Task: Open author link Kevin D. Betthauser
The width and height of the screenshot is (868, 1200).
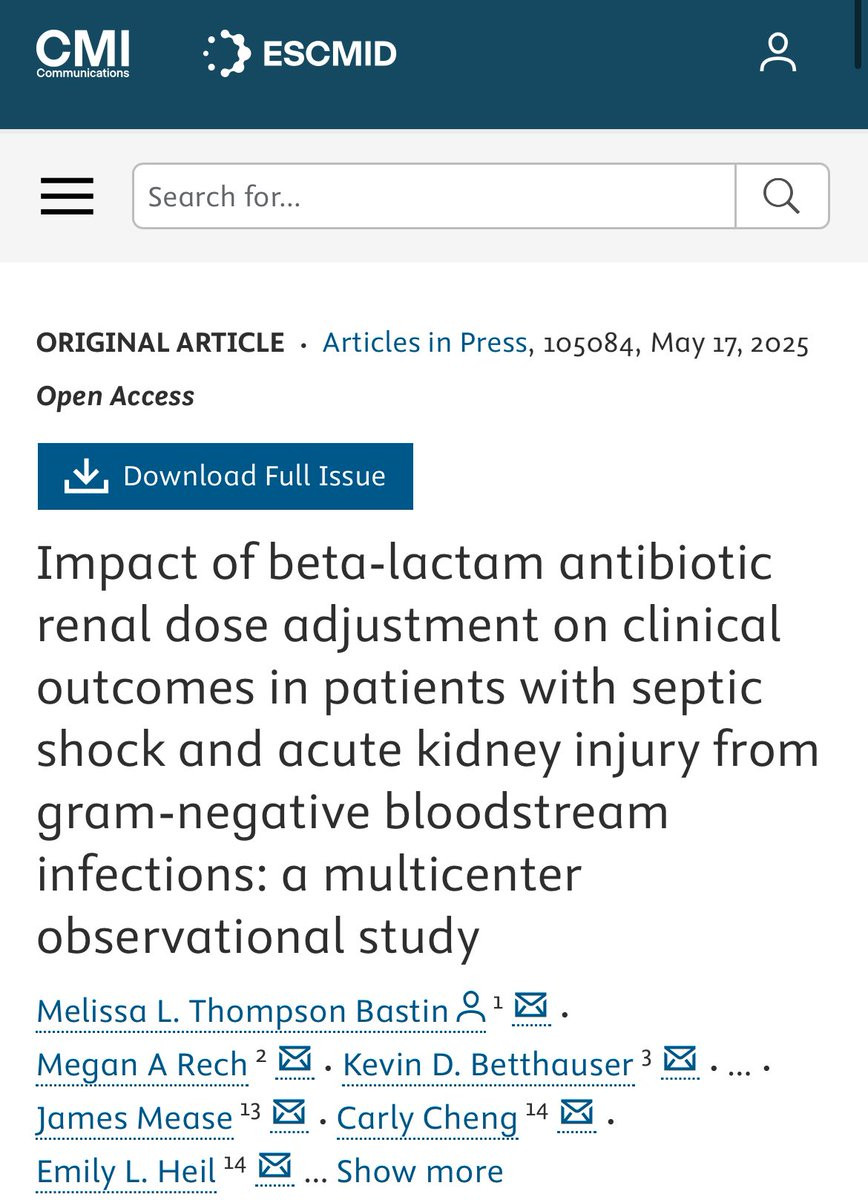Action: tap(488, 1065)
